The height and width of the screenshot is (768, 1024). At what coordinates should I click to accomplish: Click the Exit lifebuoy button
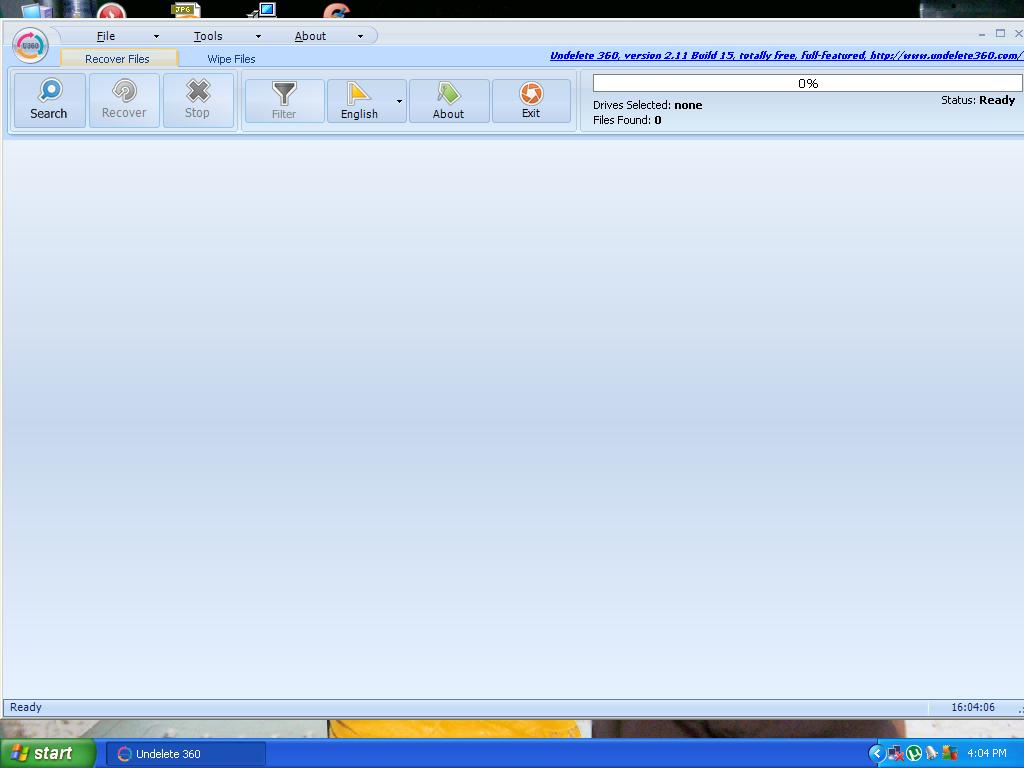(531, 101)
